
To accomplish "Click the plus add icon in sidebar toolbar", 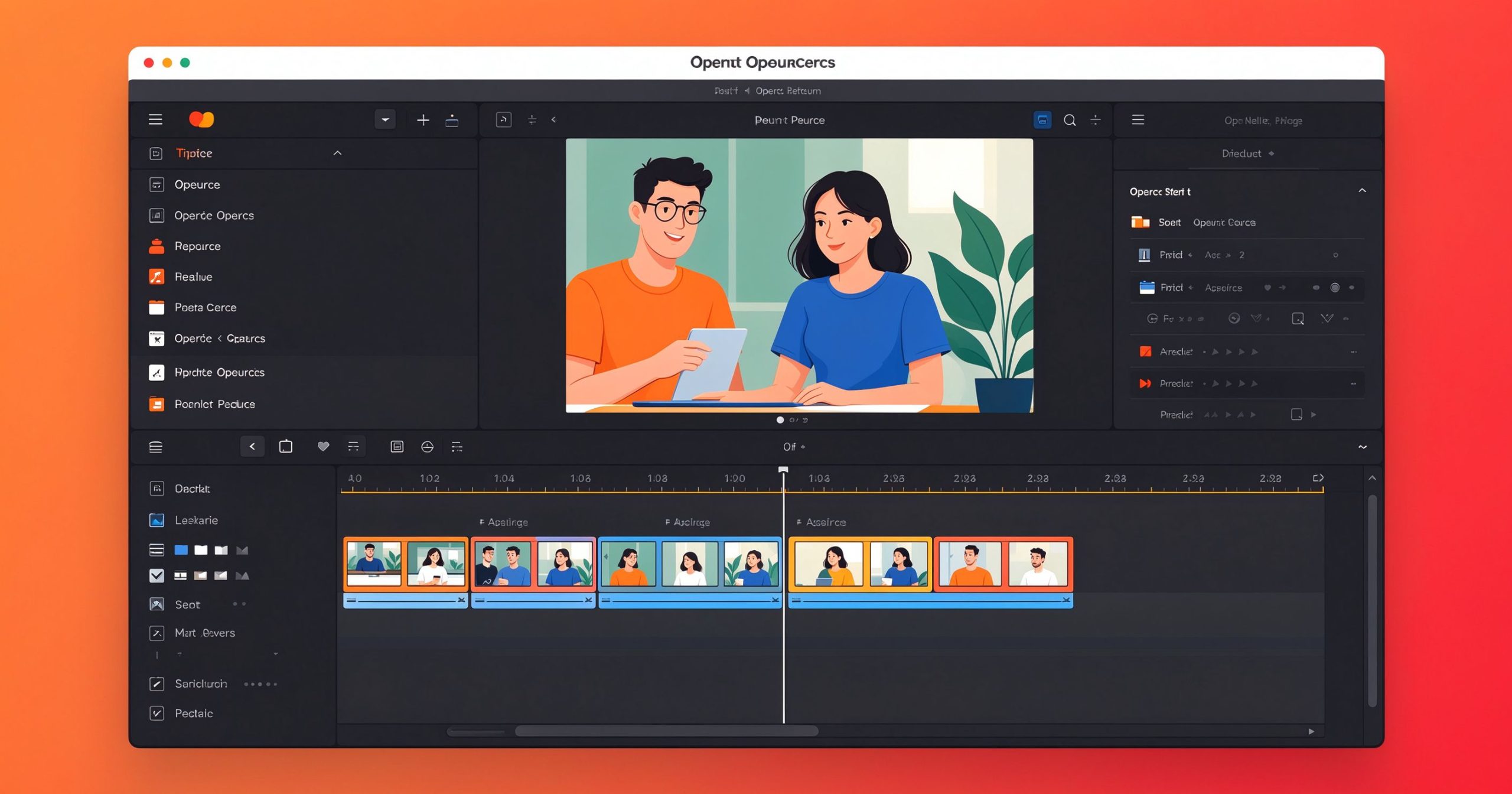I will (x=423, y=120).
